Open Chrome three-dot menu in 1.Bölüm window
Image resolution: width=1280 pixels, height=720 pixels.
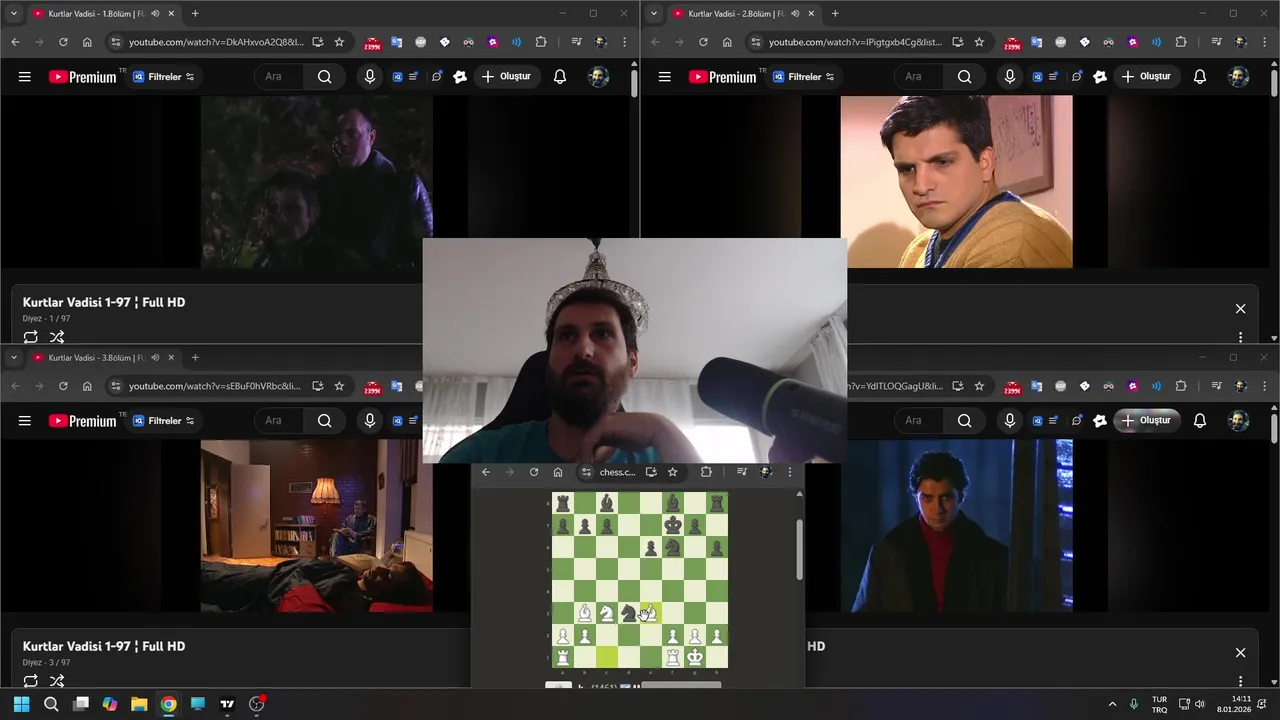(625, 42)
